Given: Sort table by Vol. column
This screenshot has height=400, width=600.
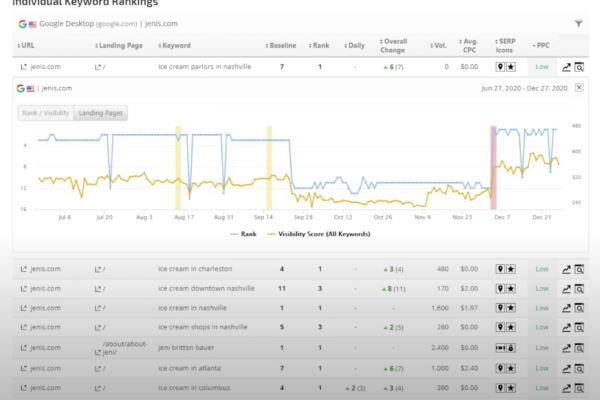Looking at the screenshot, I should (x=439, y=46).
